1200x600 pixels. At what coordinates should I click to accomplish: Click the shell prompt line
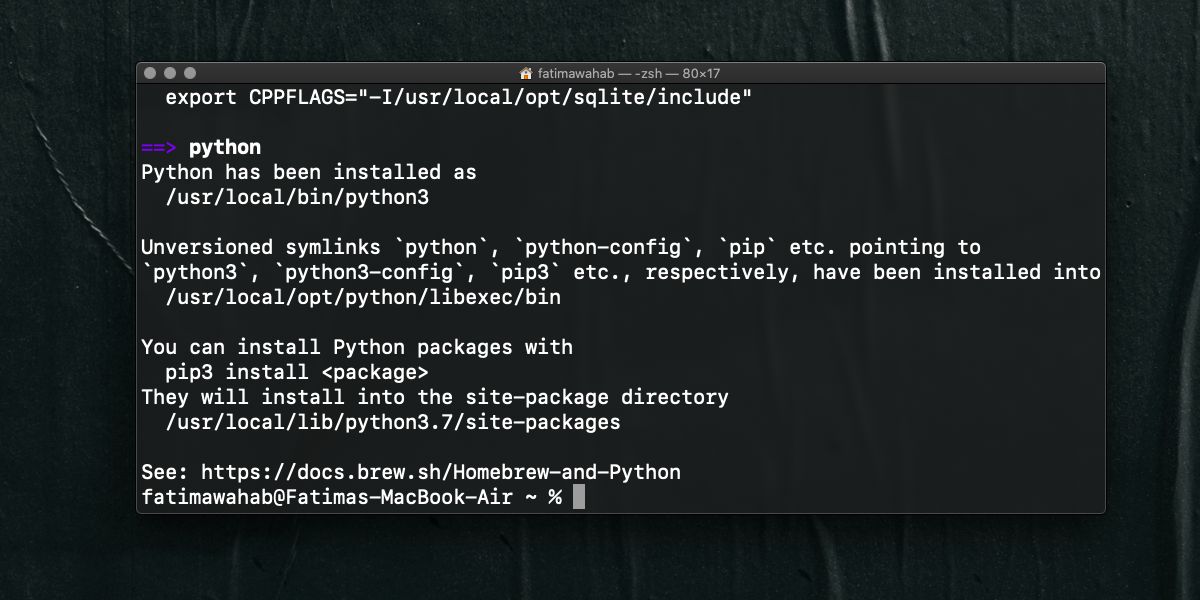pos(350,496)
